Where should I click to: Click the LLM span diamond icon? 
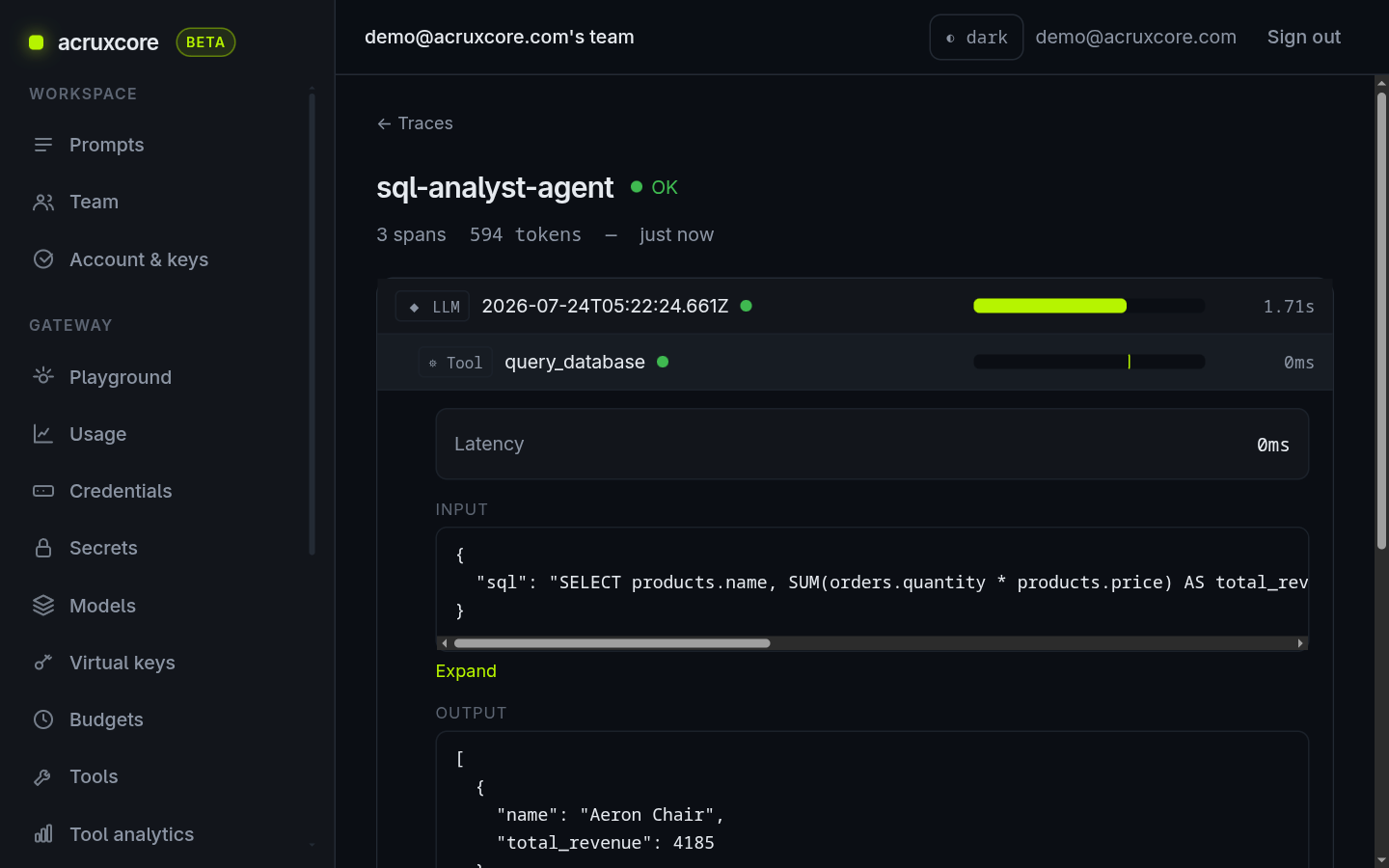point(414,307)
